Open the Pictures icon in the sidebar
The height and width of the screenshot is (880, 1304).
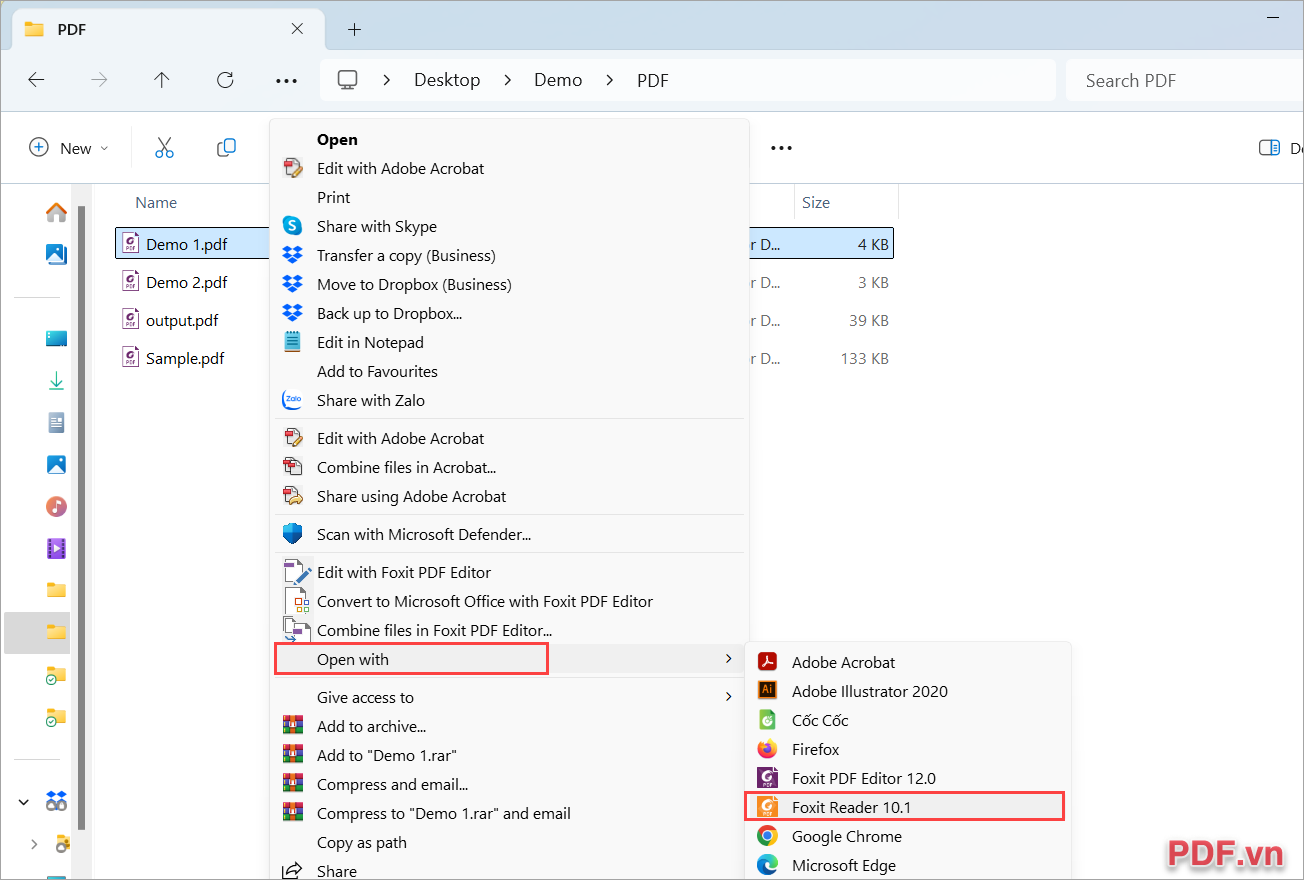click(56, 465)
